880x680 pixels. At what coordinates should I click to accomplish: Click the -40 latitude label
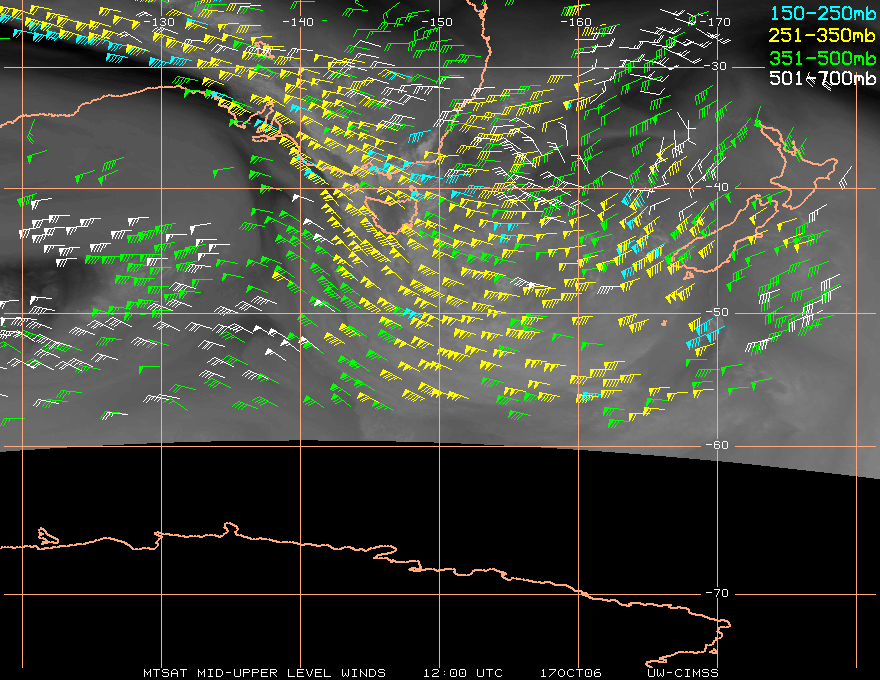[x=717, y=187]
